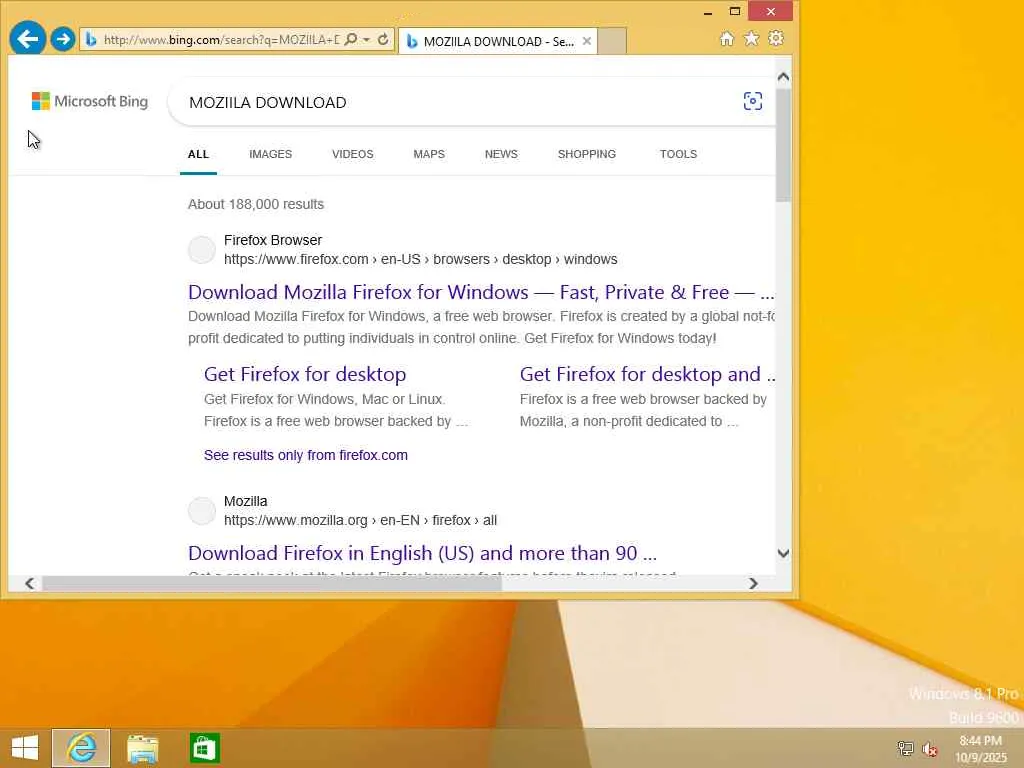Image resolution: width=1024 pixels, height=768 pixels.
Task: Maximize the Internet Explorer window
Action: (x=735, y=11)
